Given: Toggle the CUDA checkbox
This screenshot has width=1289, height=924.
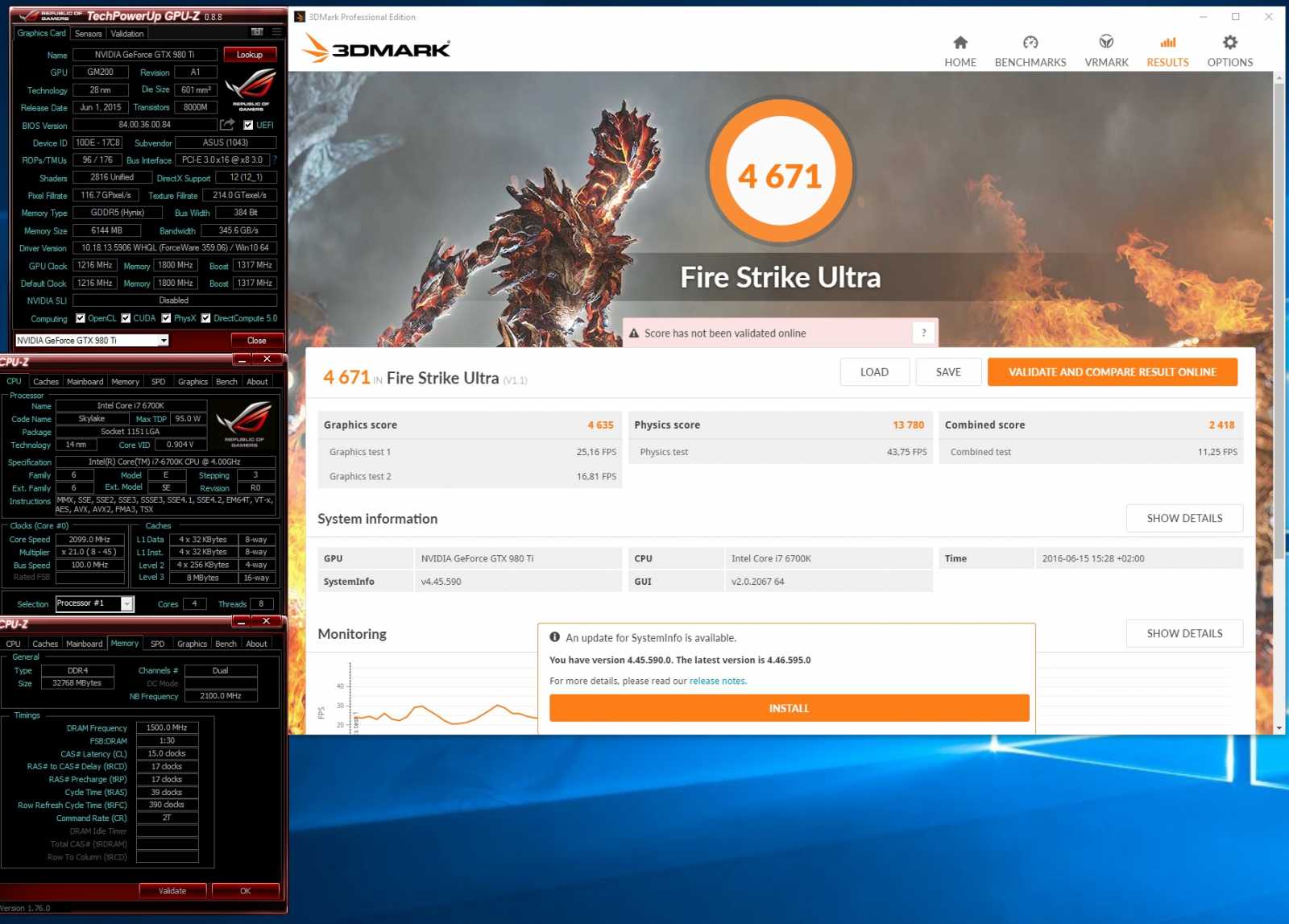Looking at the screenshot, I should [126, 318].
